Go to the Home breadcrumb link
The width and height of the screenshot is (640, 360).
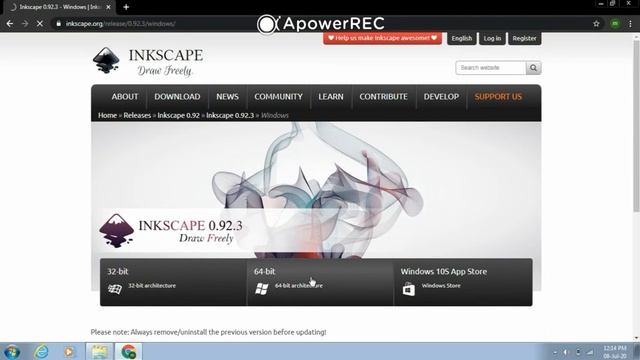coord(107,116)
